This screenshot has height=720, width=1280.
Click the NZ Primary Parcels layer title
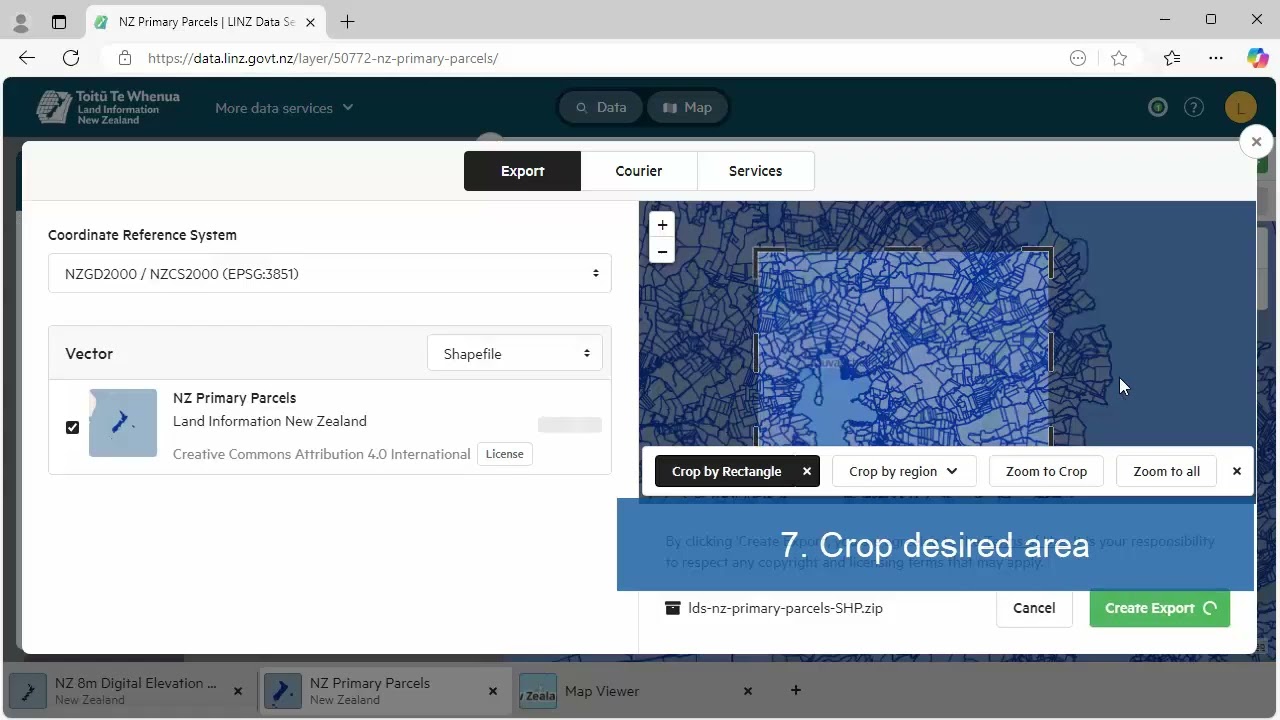234,398
